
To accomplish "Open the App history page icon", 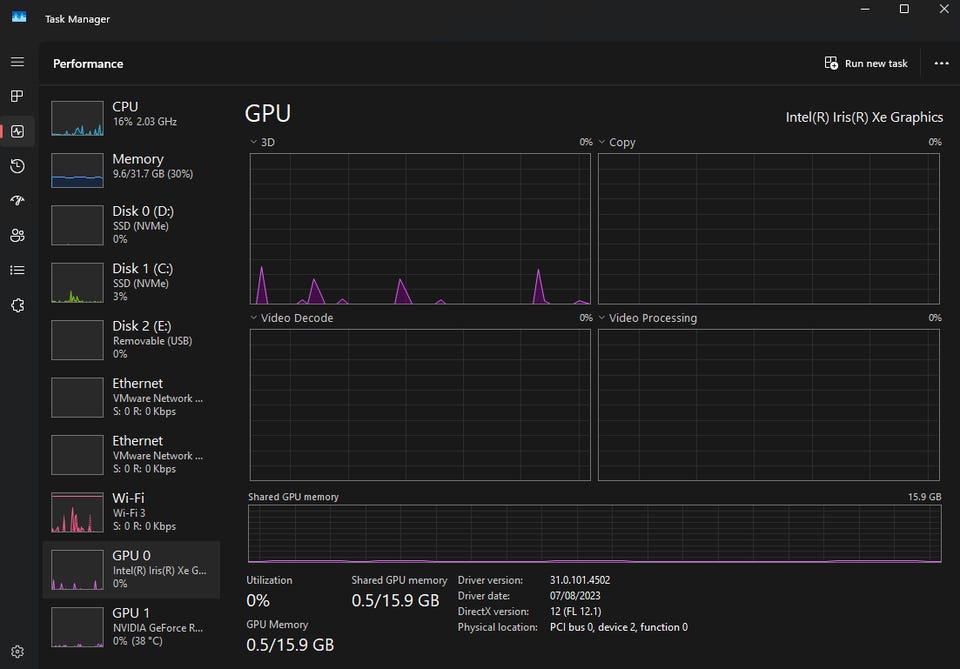I will pyautogui.click(x=17, y=166).
